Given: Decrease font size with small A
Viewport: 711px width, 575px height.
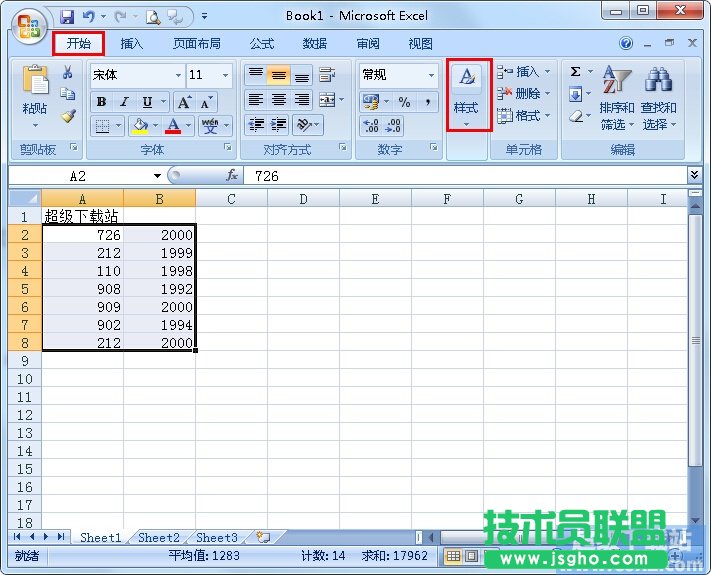Looking at the screenshot, I should pos(206,102).
